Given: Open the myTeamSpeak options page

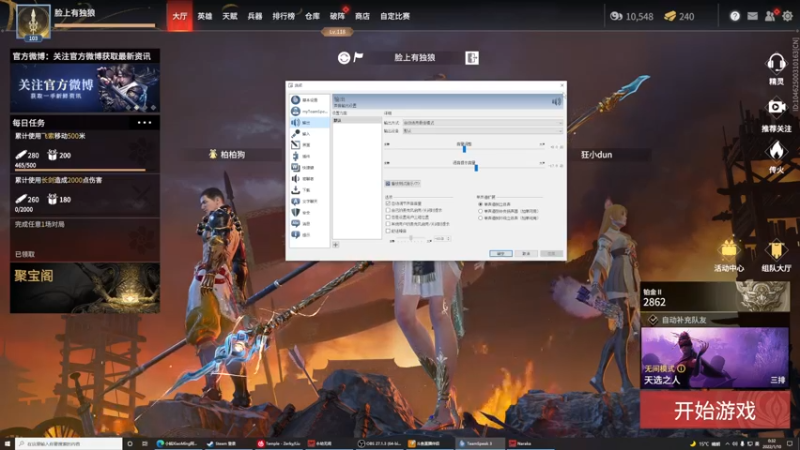Looking at the screenshot, I should tap(308, 111).
